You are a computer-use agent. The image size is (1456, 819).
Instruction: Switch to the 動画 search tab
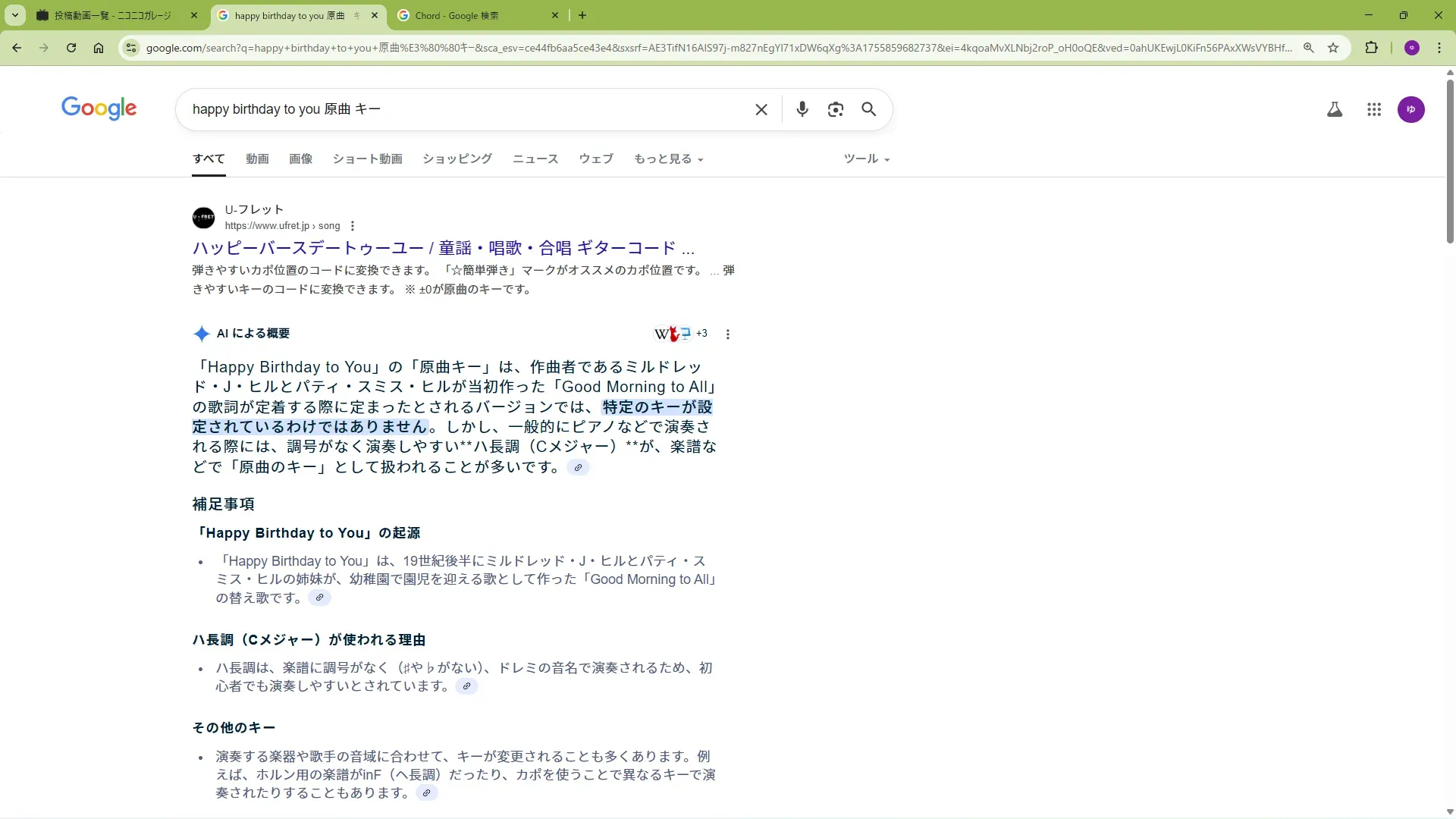(257, 159)
